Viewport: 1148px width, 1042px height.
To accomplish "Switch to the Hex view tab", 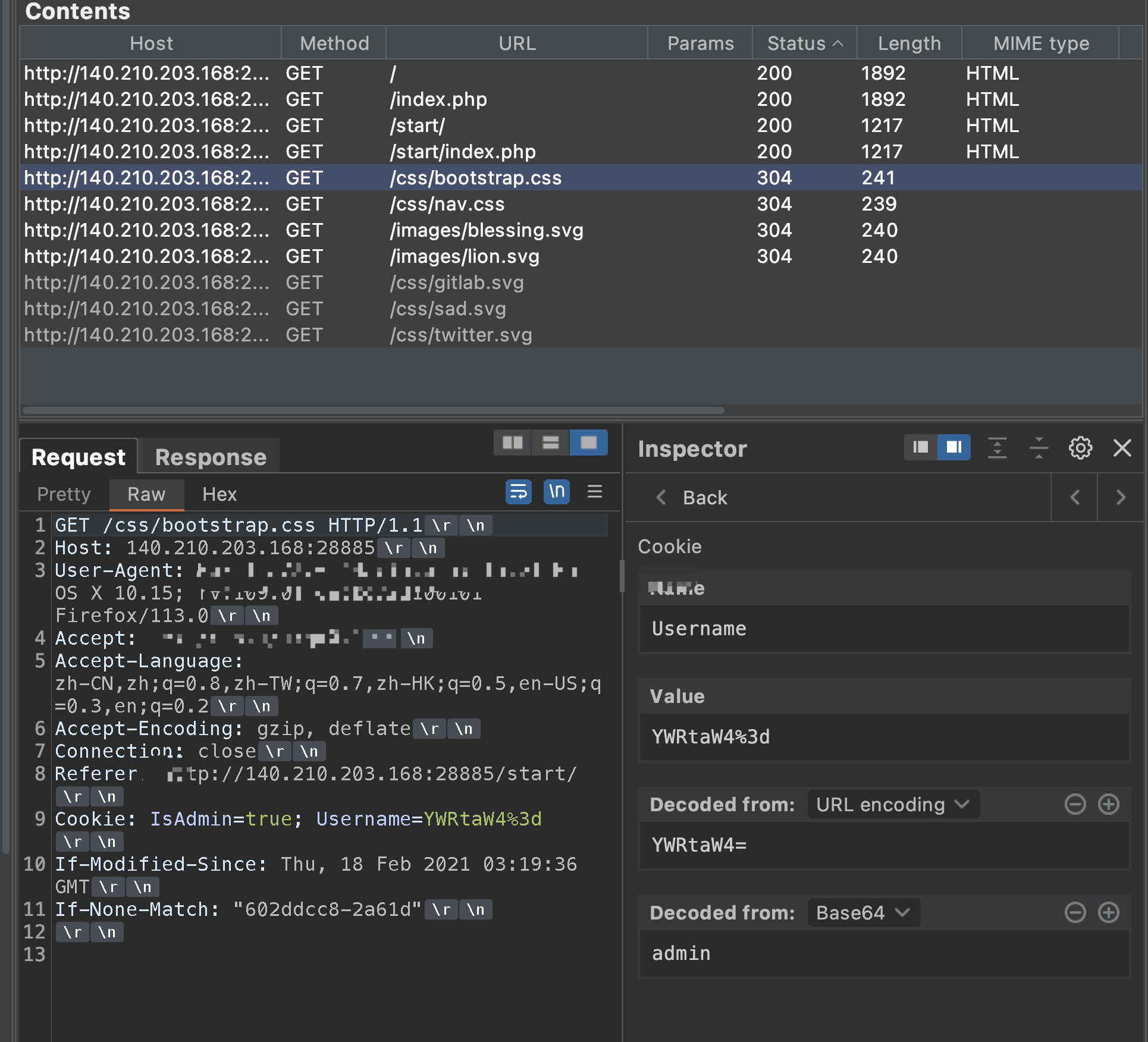I will tap(219, 494).
